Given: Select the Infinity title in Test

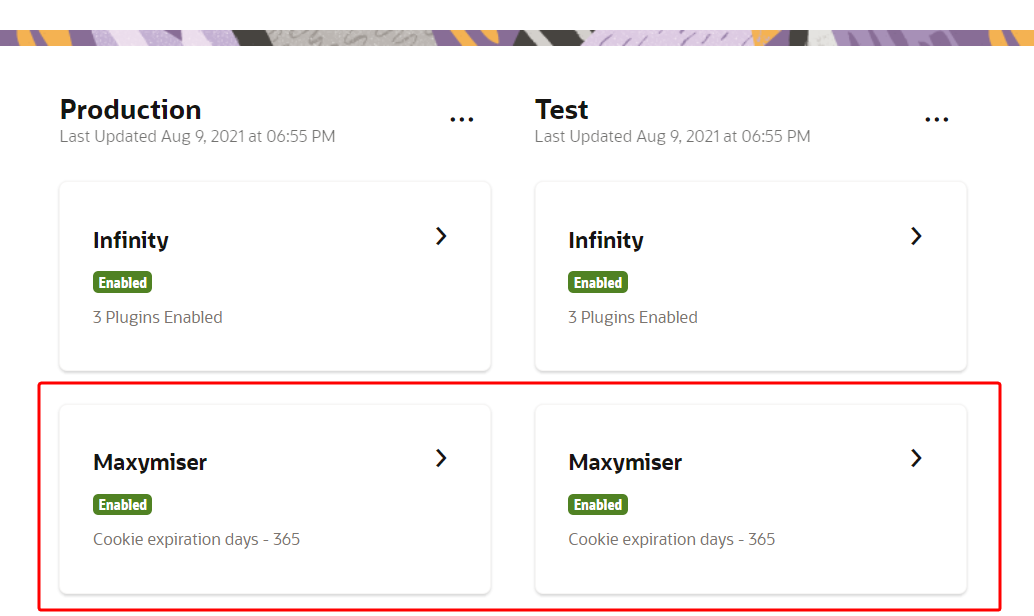Looking at the screenshot, I should pyautogui.click(x=606, y=240).
